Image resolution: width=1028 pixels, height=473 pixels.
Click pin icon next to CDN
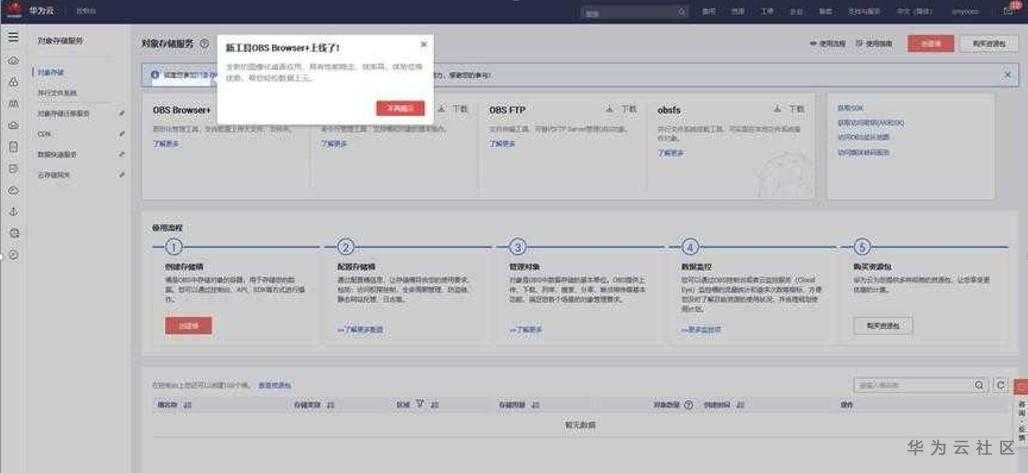click(122, 134)
